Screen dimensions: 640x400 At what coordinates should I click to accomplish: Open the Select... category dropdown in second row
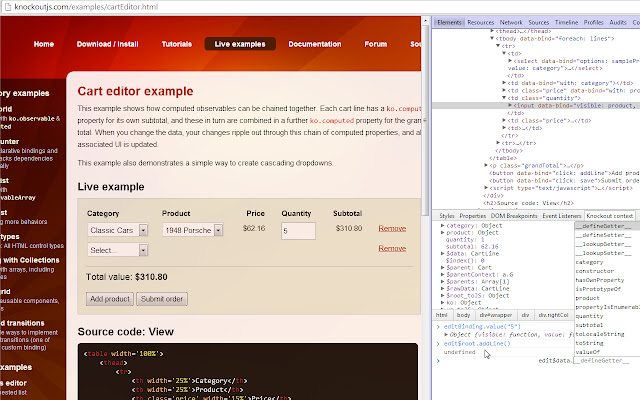click(x=117, y=250)
